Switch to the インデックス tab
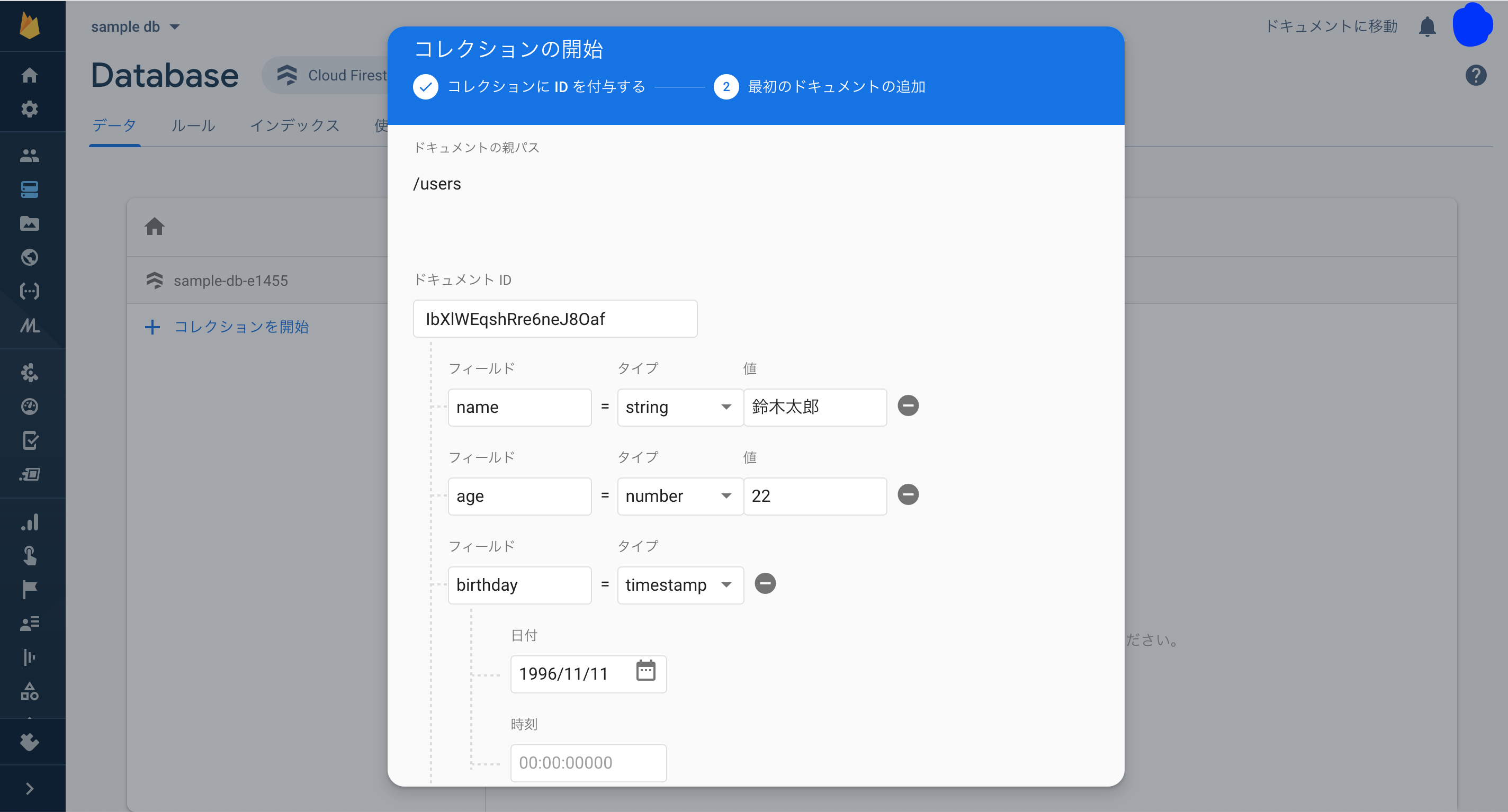This screenshot has height=812, width=1508. point(295,125)
